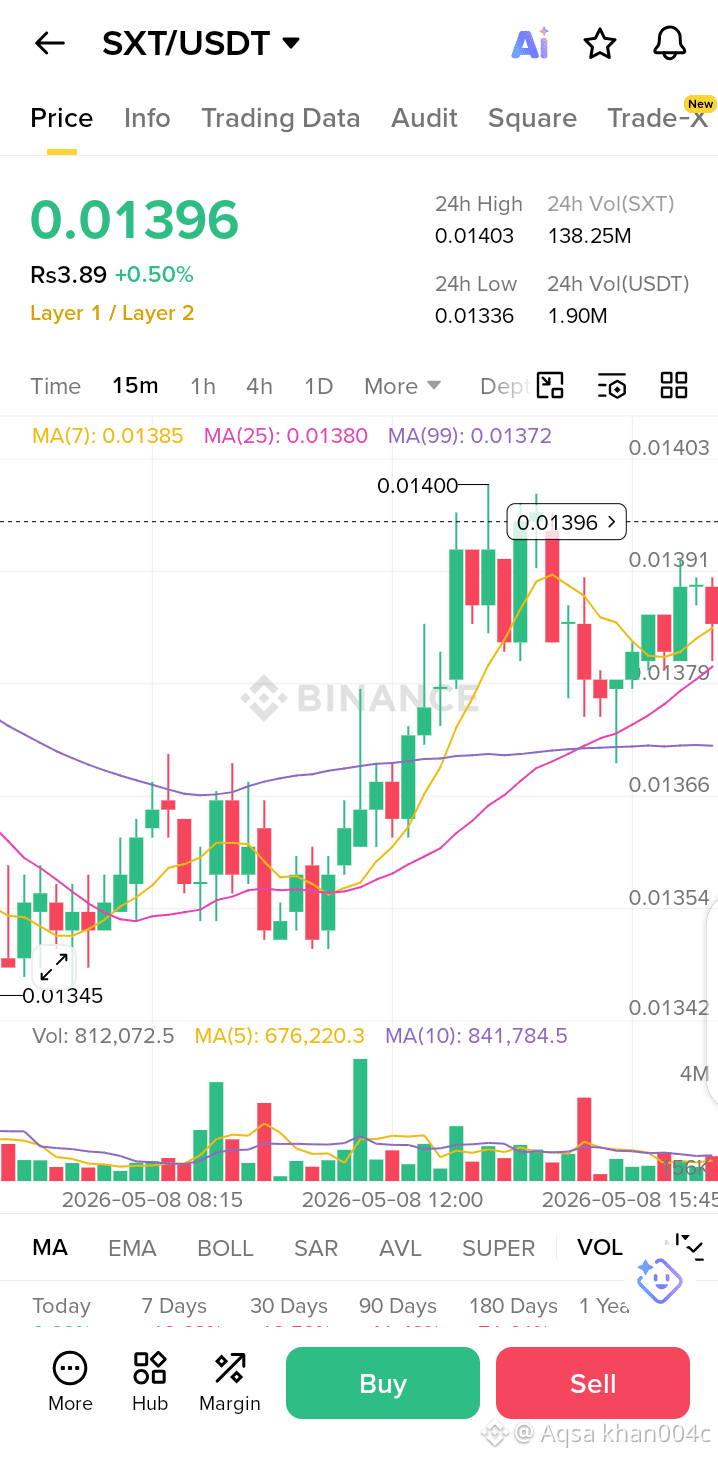Open chart indicator settings icon

[x=611, y=386]
